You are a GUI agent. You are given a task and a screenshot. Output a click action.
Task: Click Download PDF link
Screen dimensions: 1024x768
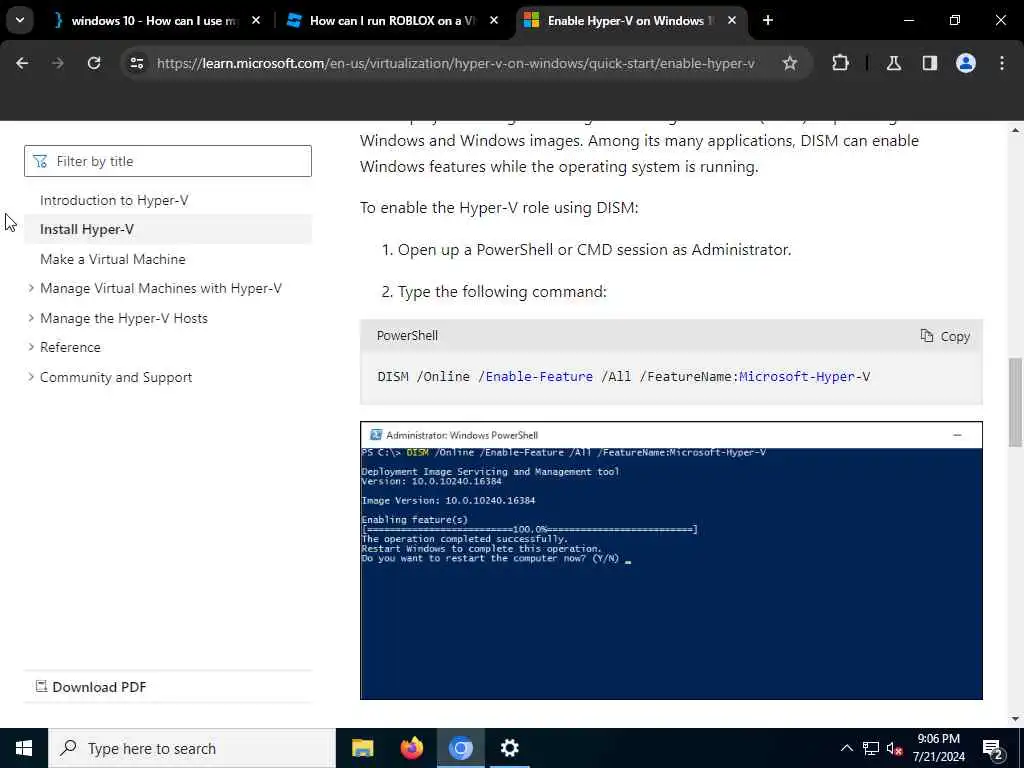91,687
